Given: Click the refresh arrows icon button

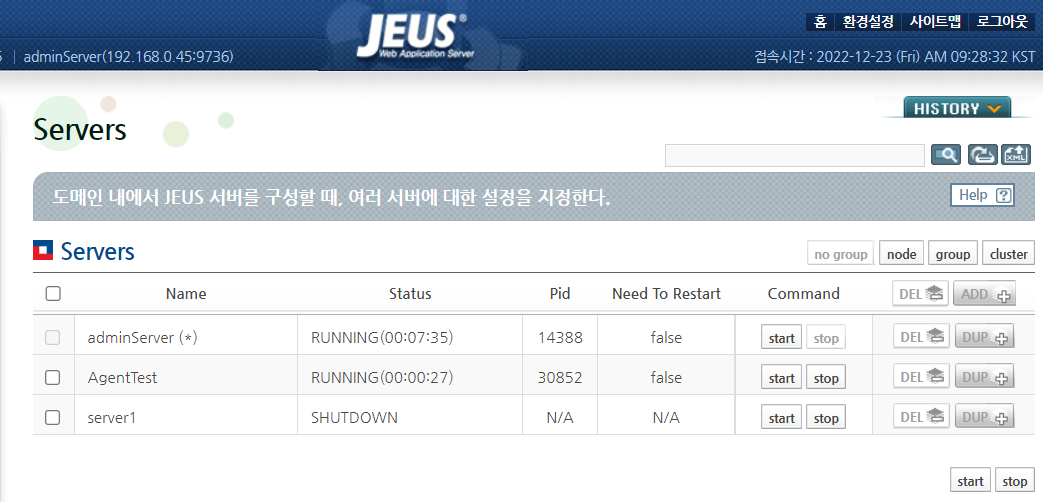Looking at the screenshot, I should [x=982, y=155].
